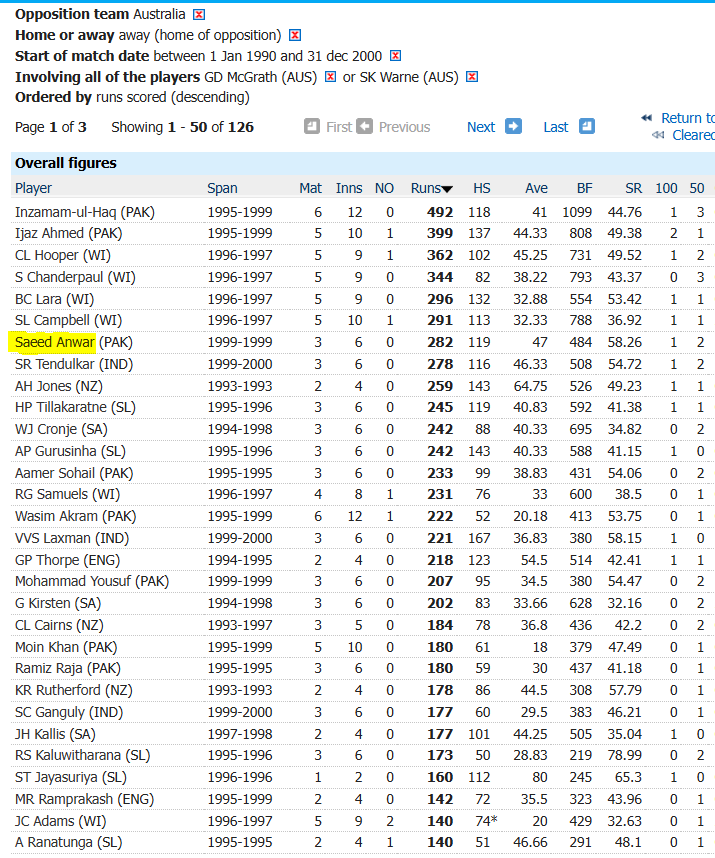Click the Last page icon
The width and height of the screenshot is (715, 858).
click(587, 126)
